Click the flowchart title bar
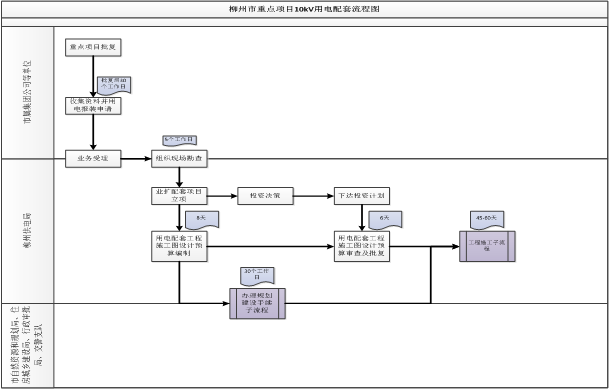 coord(304,9)
